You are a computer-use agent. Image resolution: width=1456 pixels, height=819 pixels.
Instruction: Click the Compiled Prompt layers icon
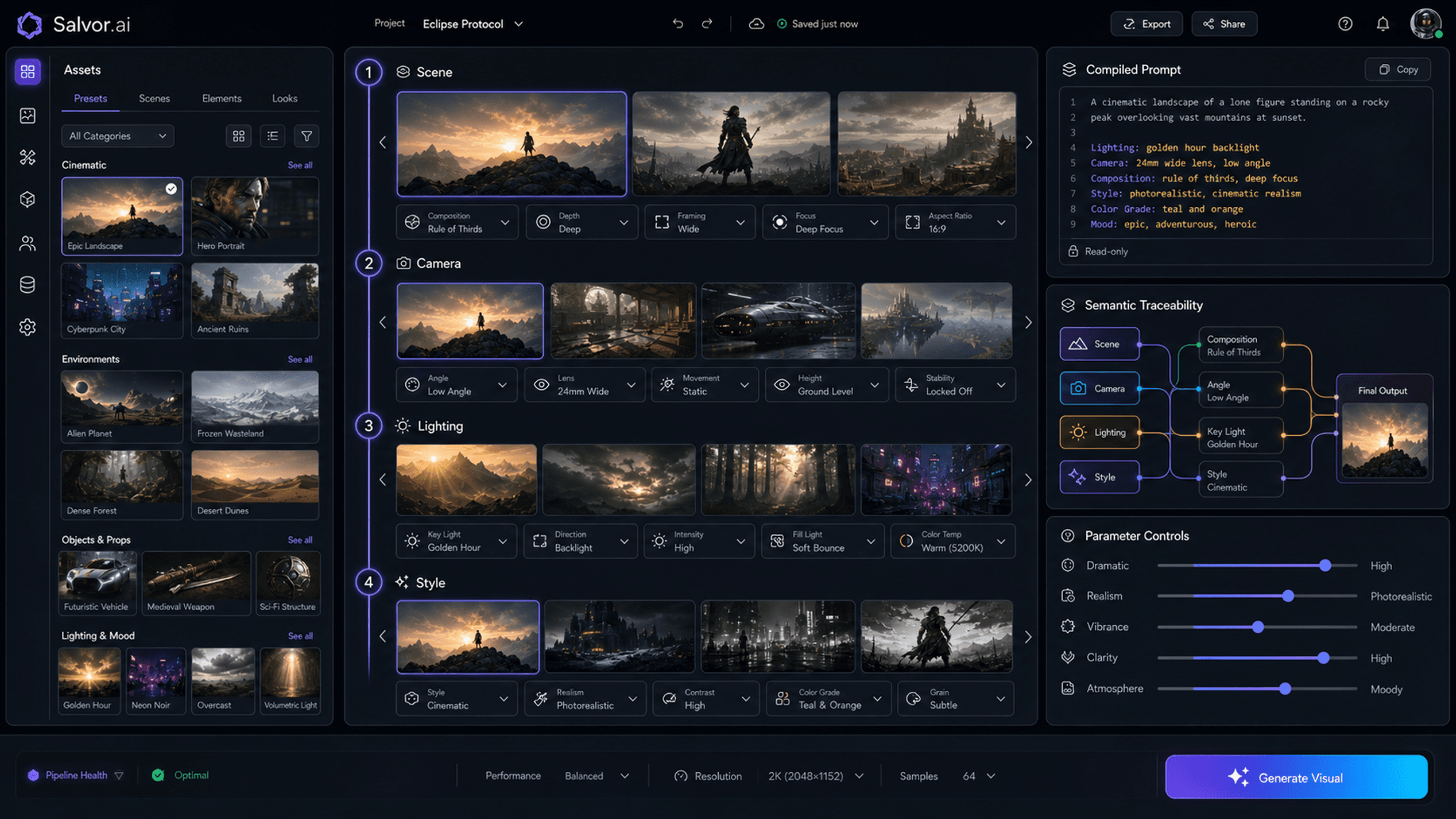pos(1069,70)
